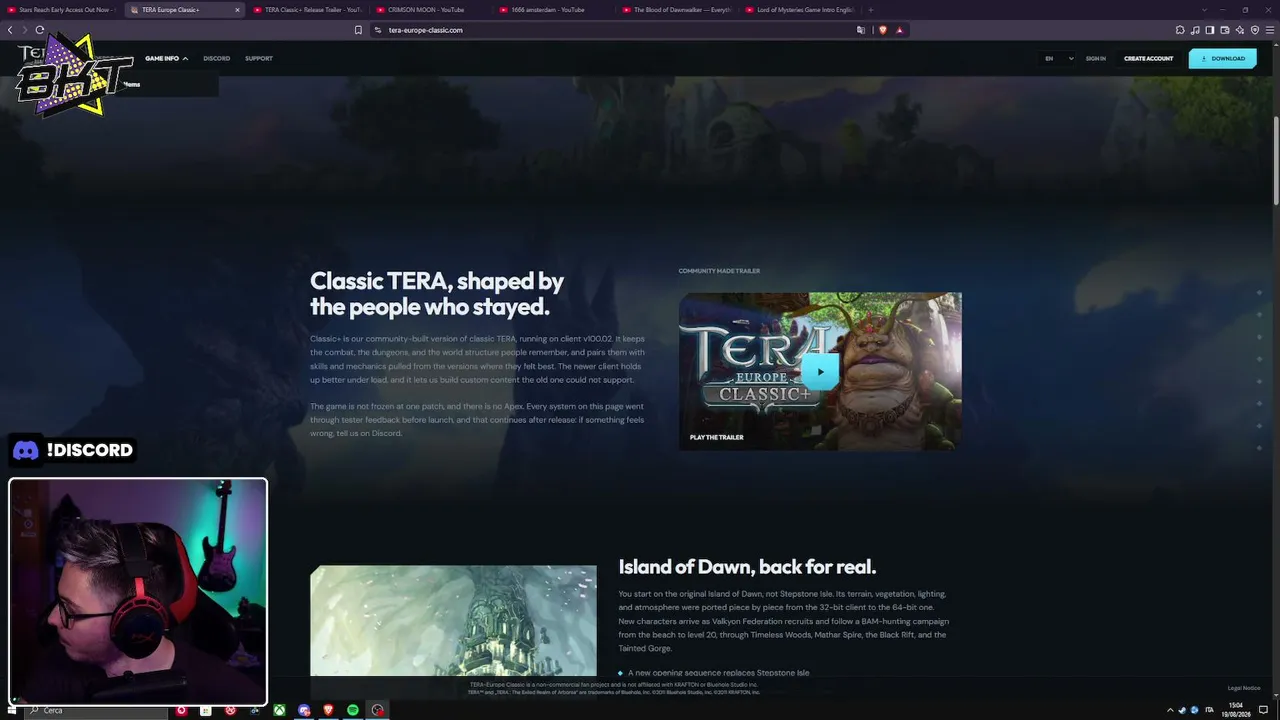Open the EN language dropdown

pyautogui.click(x=1058, y=58)
